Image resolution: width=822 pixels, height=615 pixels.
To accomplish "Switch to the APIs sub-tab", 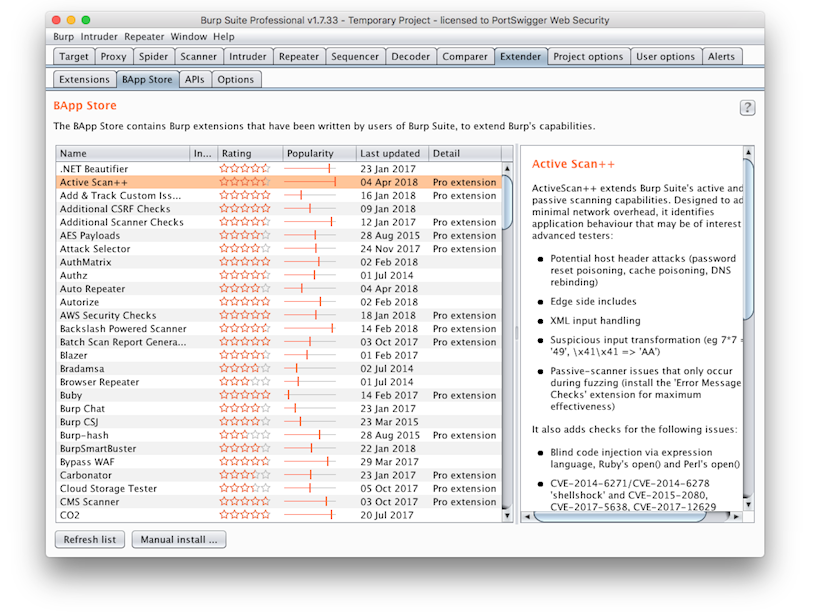I will click(x=194, y=80).
